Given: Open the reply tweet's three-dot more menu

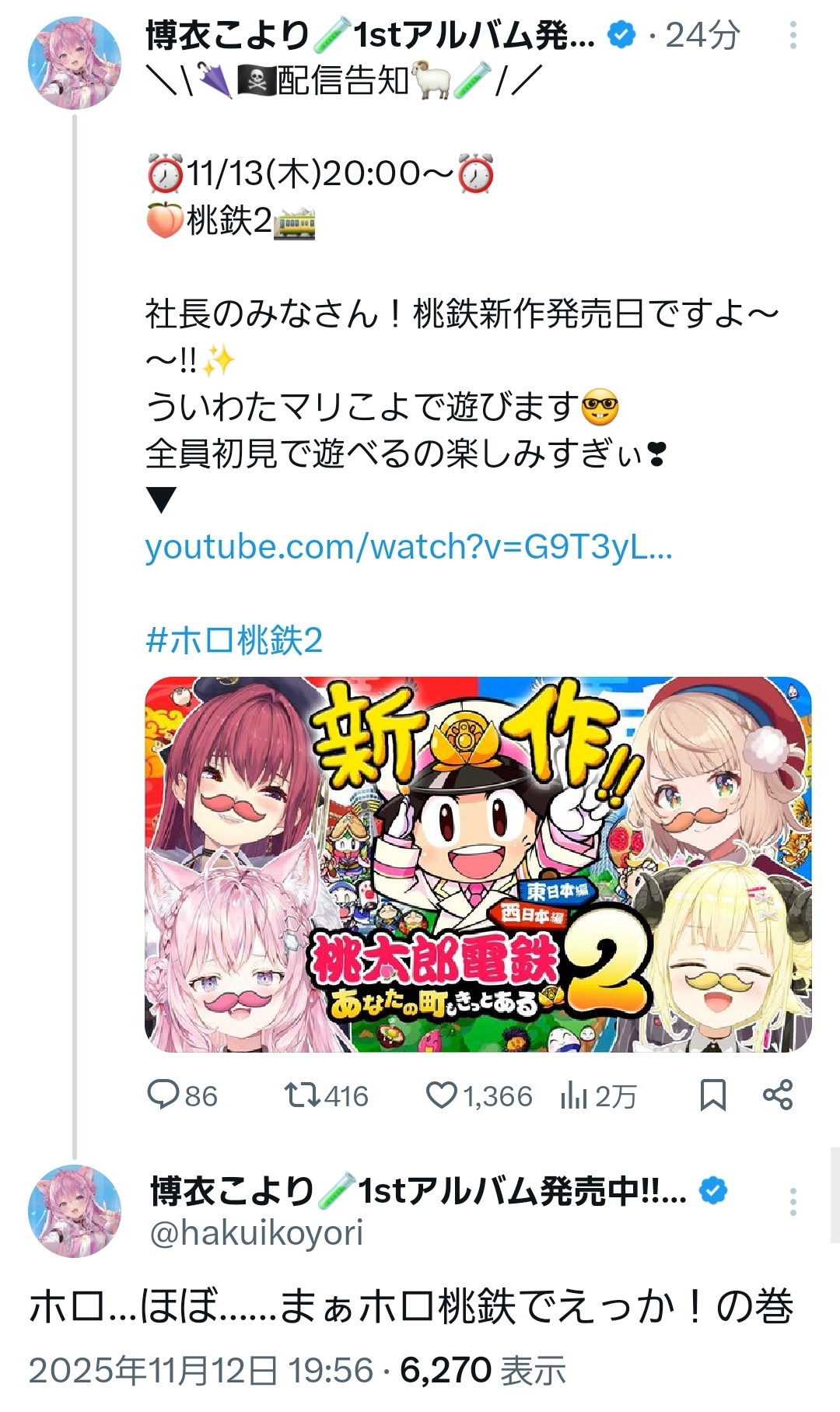Looking at the screenshot, I should click(793, 1202).
